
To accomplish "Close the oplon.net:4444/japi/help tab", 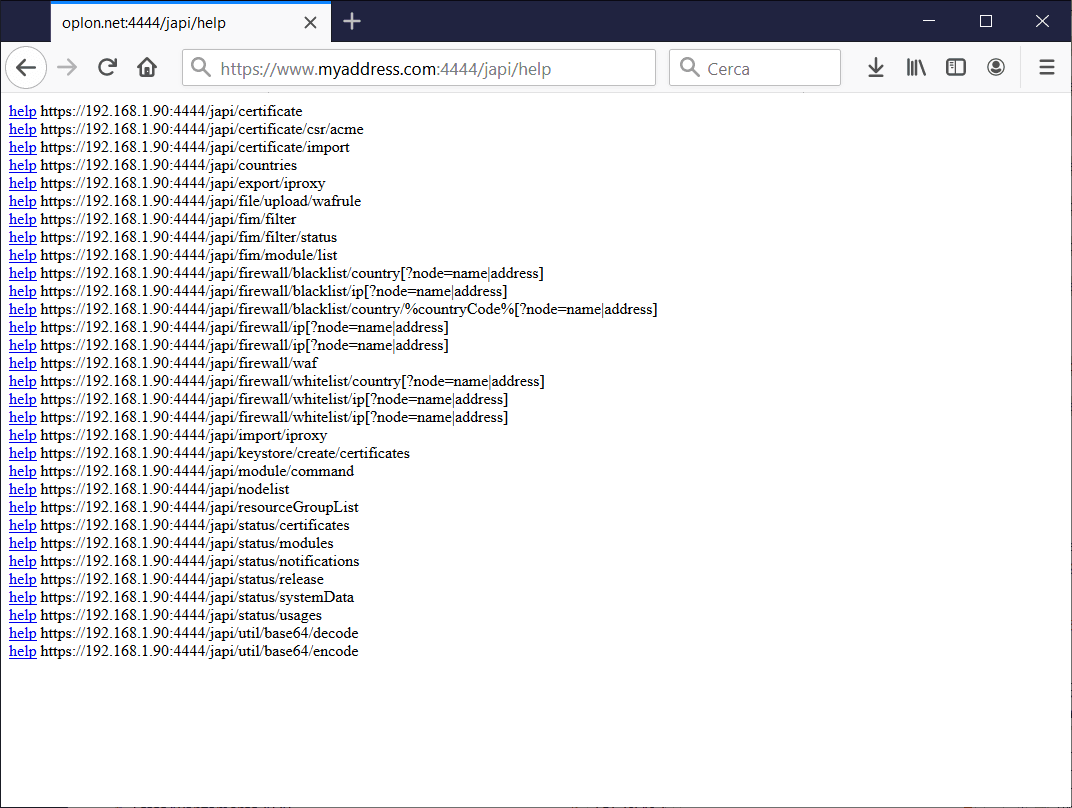I will [x=310, y=23].
